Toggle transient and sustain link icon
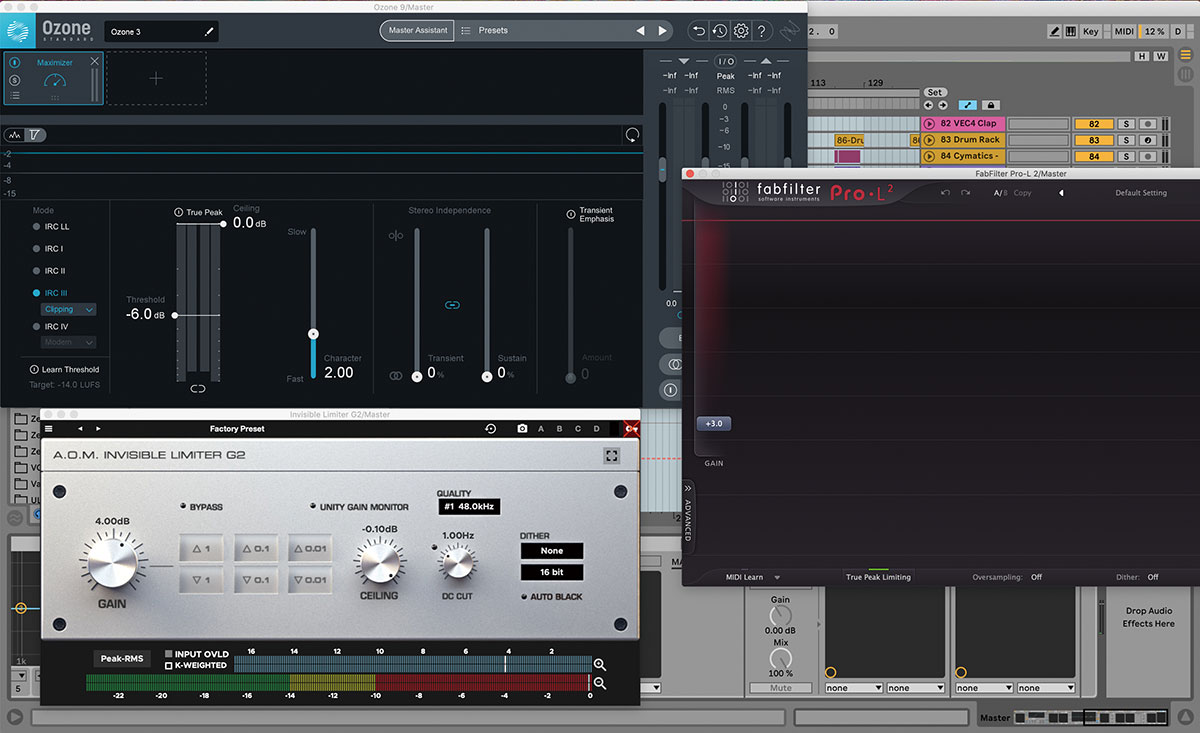Screen dimensions: 1200x733 coord(451,305)
